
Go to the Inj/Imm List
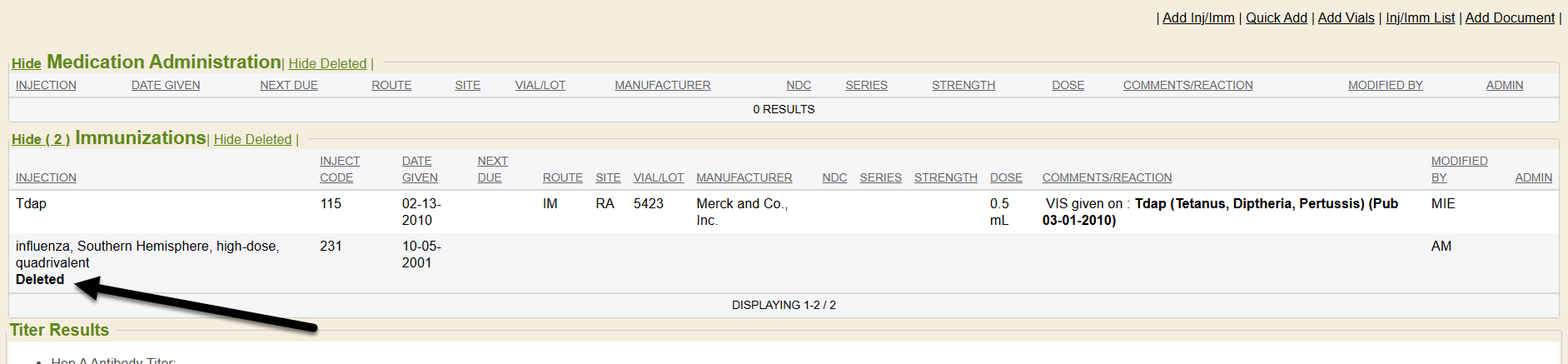[1420, 17]
